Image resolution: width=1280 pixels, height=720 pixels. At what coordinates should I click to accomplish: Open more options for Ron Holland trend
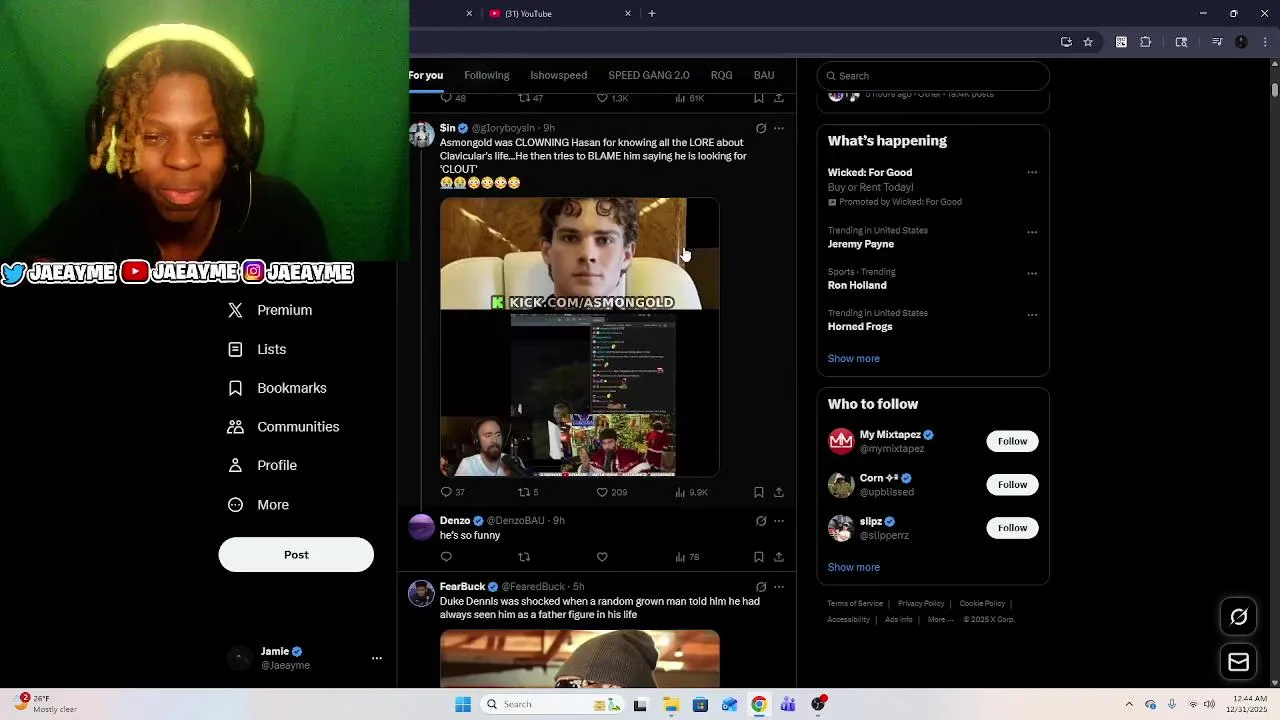click(1032, 273)
